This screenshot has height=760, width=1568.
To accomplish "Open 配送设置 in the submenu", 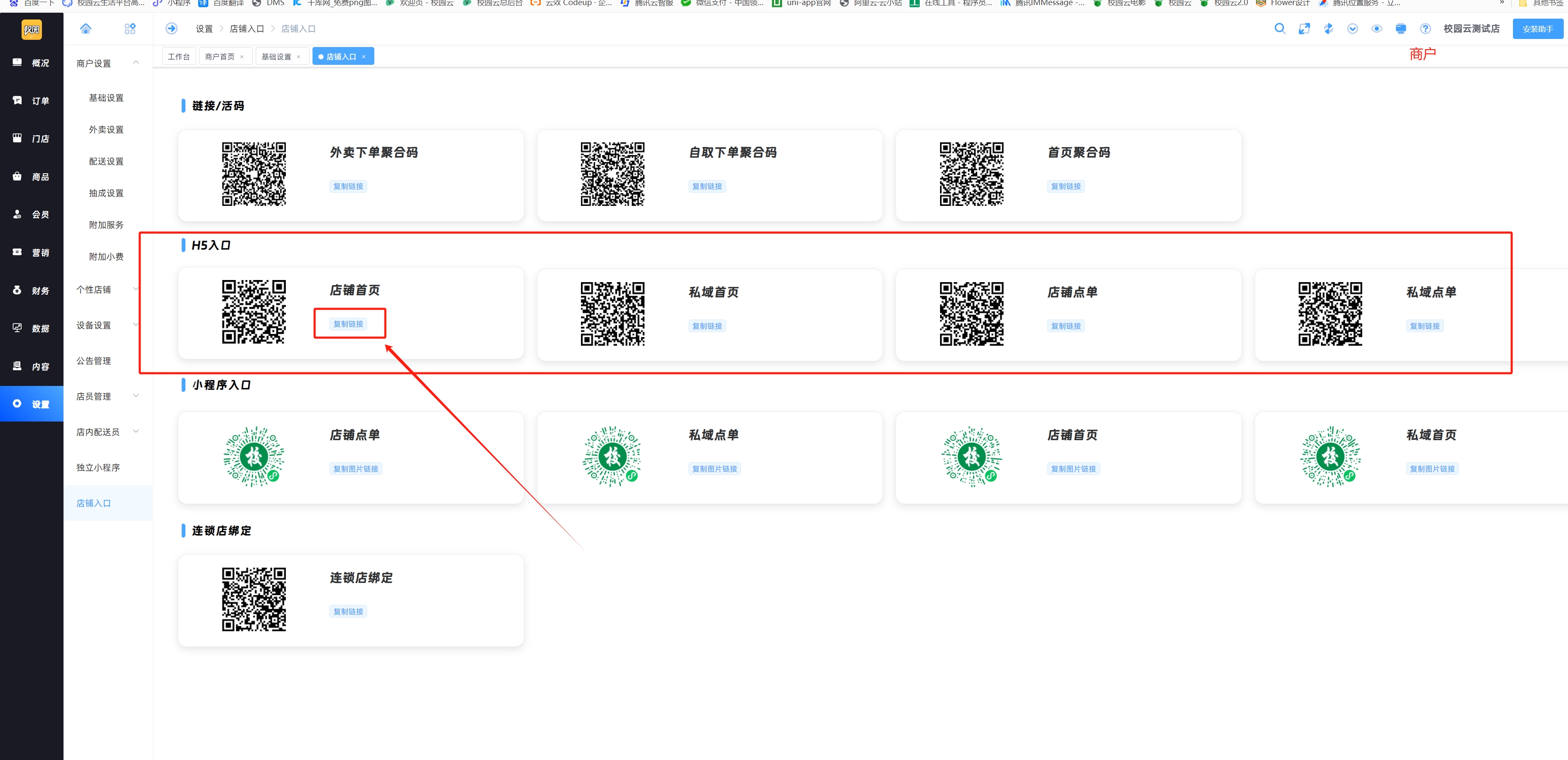I will click(107, 161).
